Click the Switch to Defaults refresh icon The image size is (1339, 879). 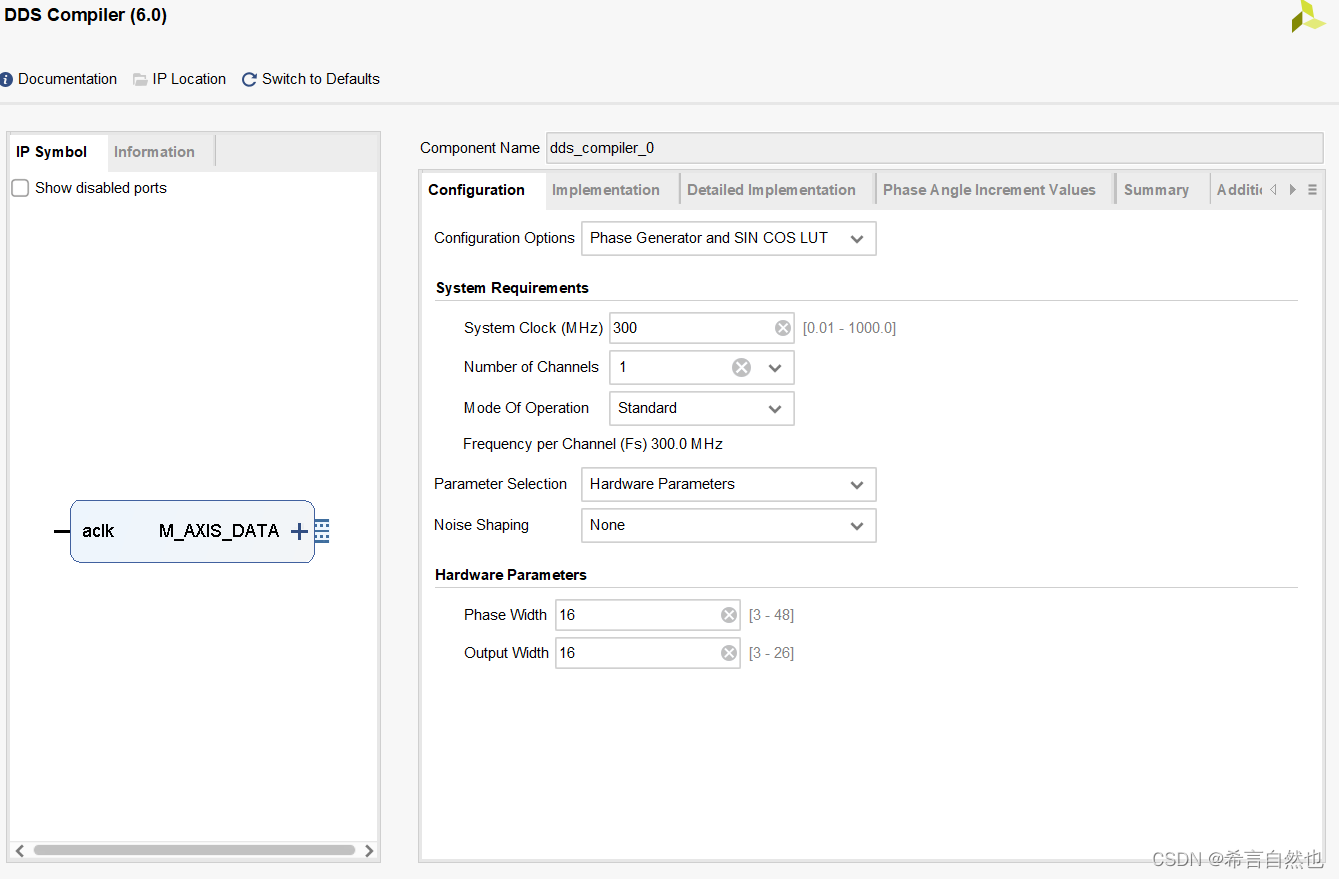pyautogui.click(x=250, y=79)
